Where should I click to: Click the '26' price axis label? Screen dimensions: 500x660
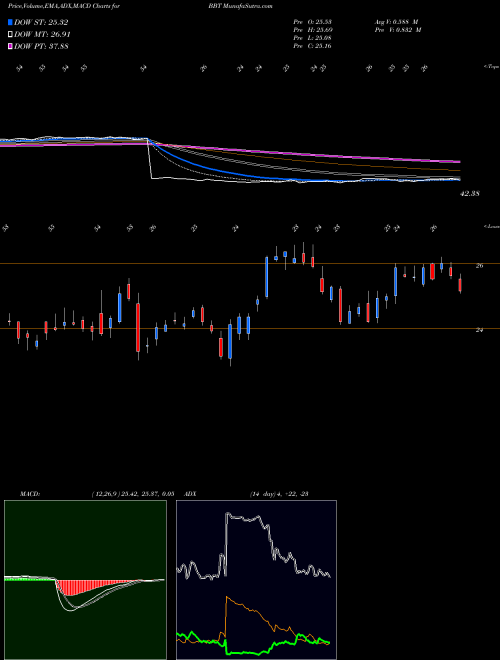pyautogui.click(x=479, y=266)
